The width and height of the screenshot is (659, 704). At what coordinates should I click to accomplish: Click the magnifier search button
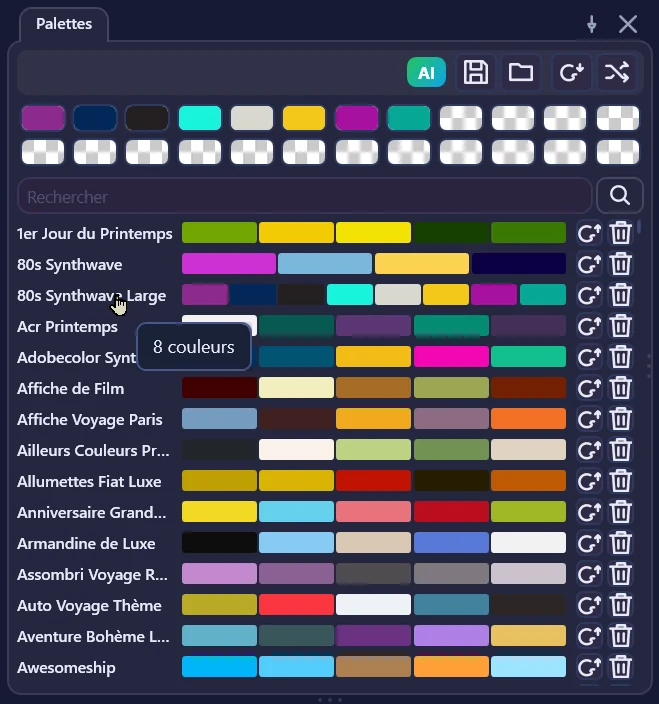point(619,195)
